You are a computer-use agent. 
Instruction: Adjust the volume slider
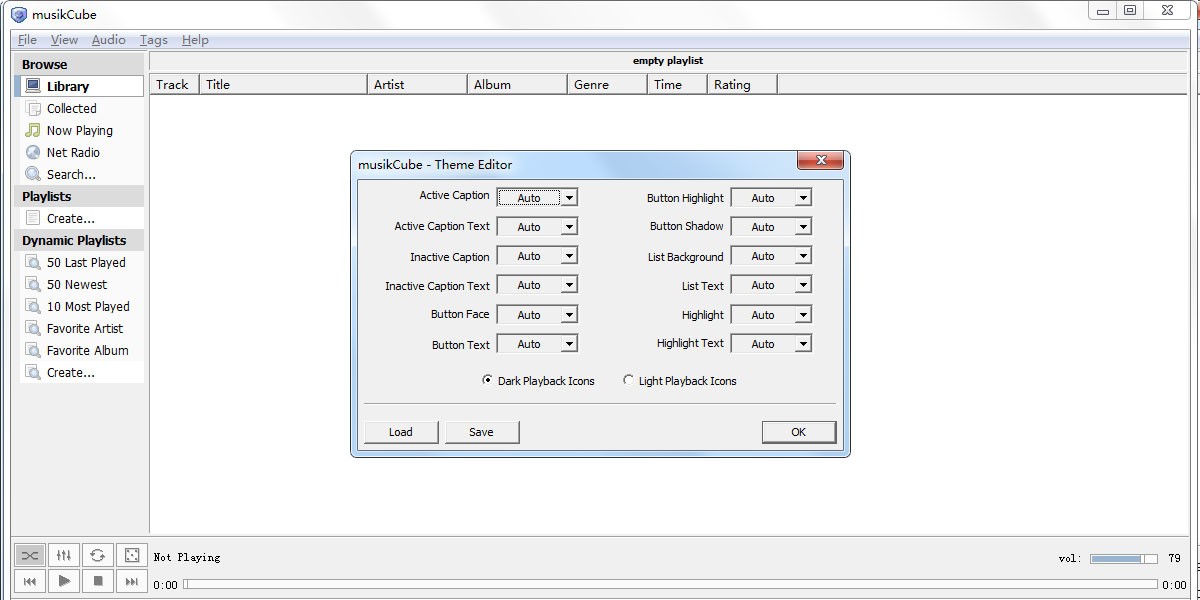[1123, 559]
